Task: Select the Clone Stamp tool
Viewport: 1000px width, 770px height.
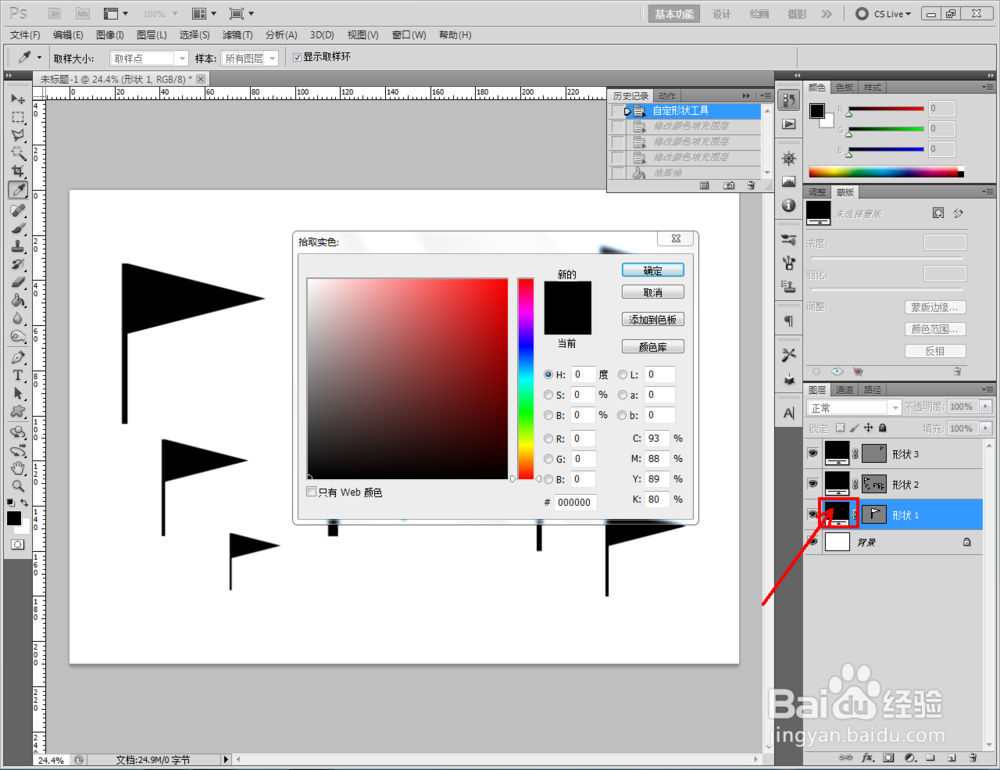Action: click(x=18, y=246)
